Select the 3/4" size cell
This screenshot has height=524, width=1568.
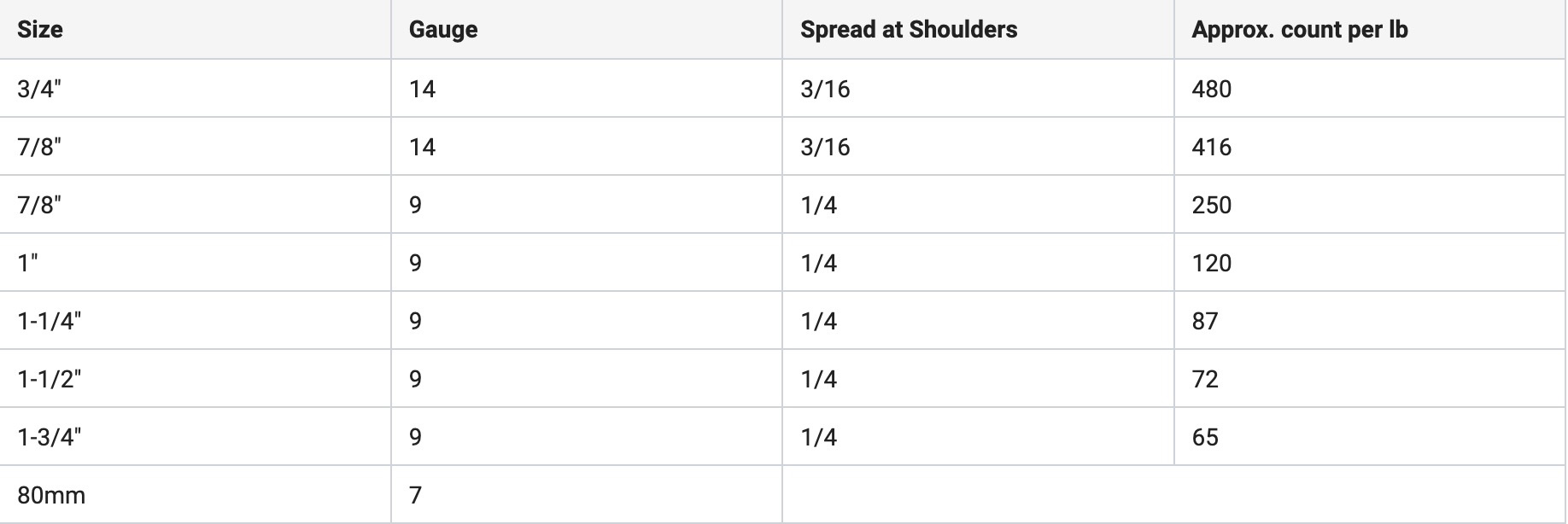point(39,89)
